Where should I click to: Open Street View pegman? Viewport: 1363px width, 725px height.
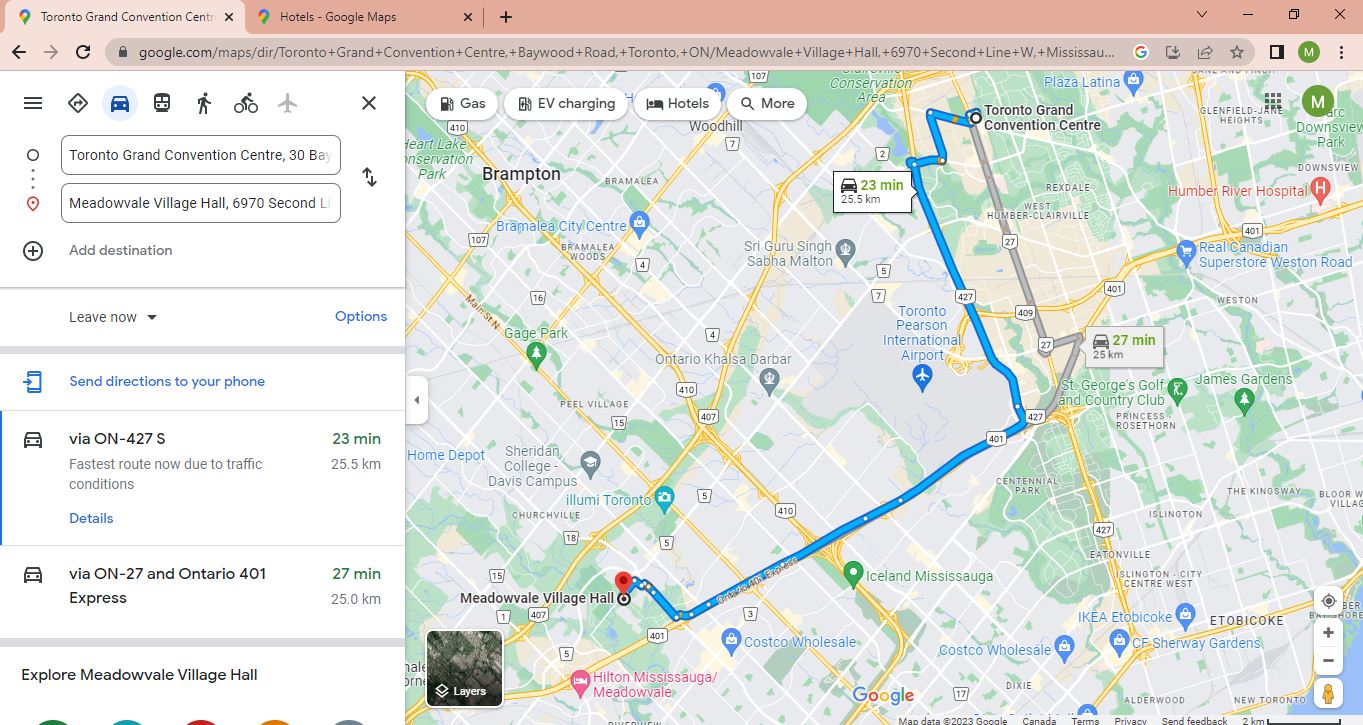point(1328,693)
